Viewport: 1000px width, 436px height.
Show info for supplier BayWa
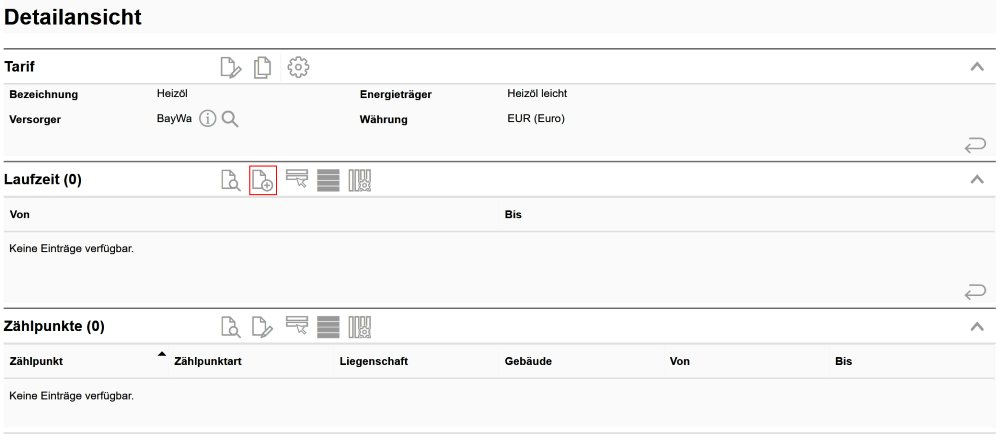coord(208,119)
